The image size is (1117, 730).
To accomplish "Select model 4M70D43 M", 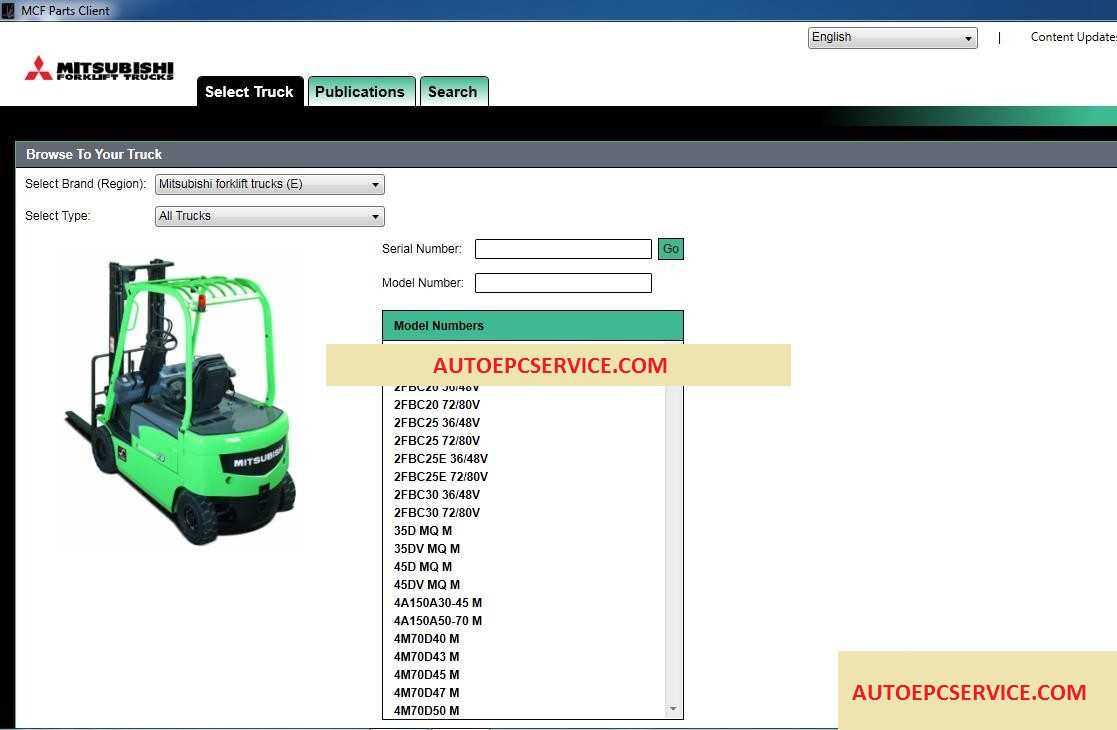I will click(x=427, y=657).
